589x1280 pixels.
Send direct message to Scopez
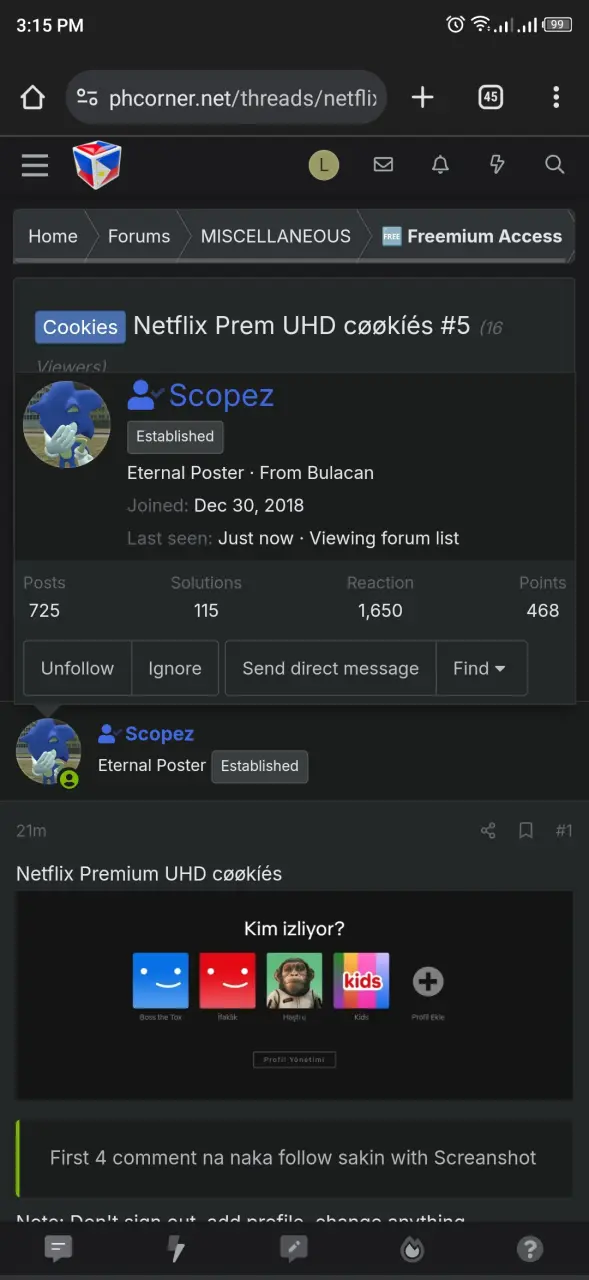330,668
